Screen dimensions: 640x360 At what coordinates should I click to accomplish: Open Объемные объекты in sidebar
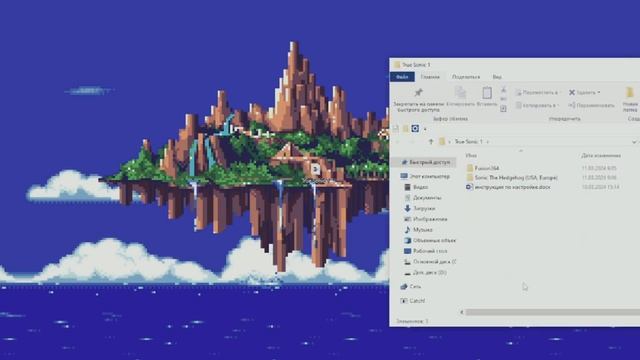click(429, 240)
